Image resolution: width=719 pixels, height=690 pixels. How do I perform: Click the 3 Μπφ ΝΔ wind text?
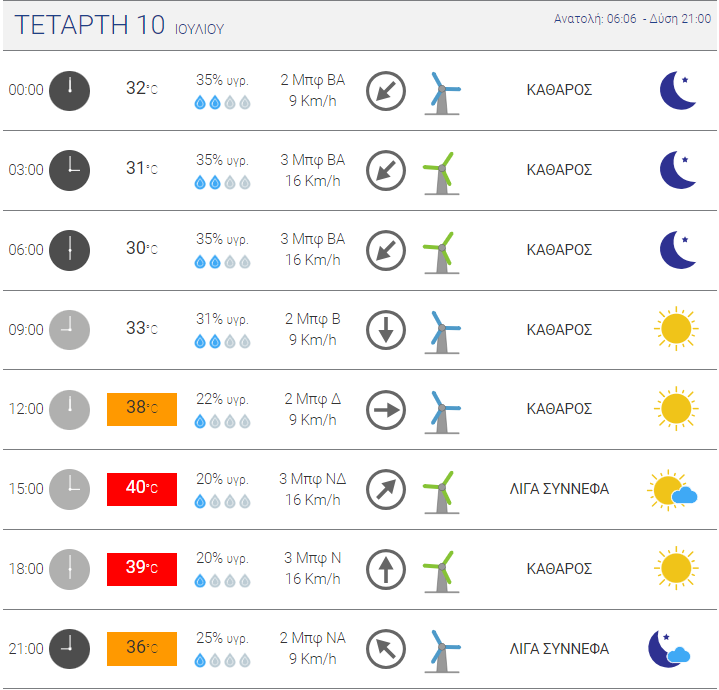point(312,479)
